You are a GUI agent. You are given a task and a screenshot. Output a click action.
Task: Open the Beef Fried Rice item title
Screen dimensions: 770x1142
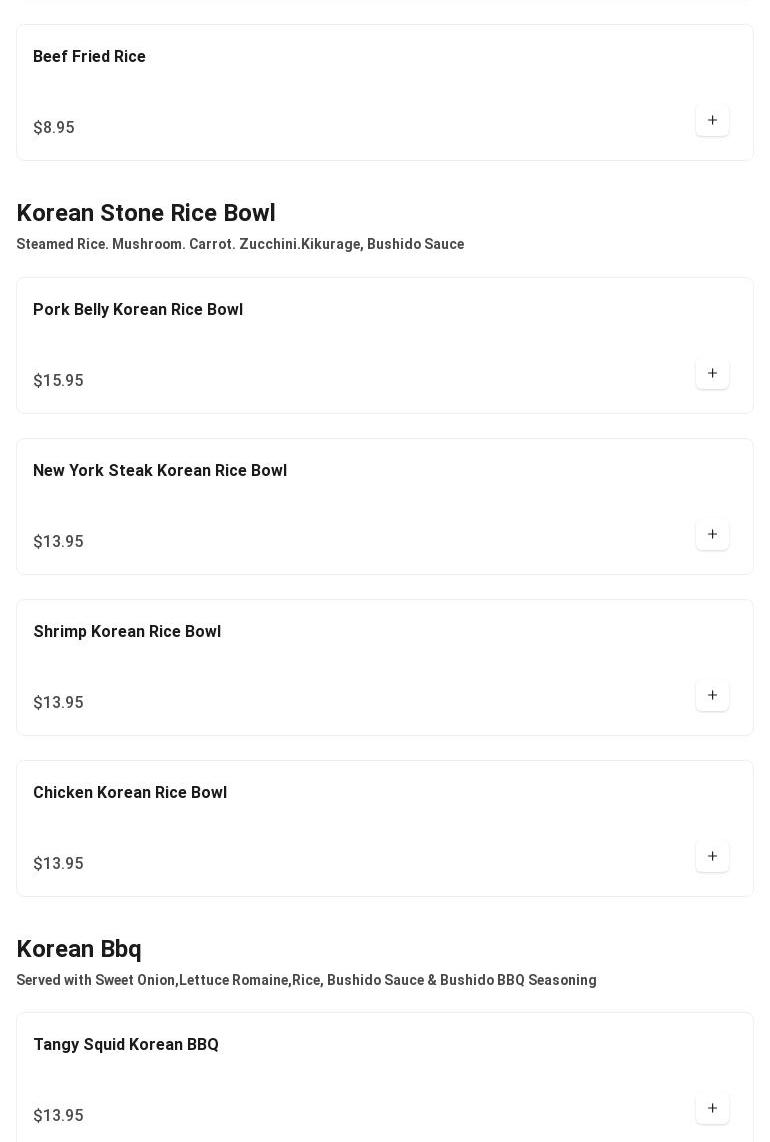[89, 57]
